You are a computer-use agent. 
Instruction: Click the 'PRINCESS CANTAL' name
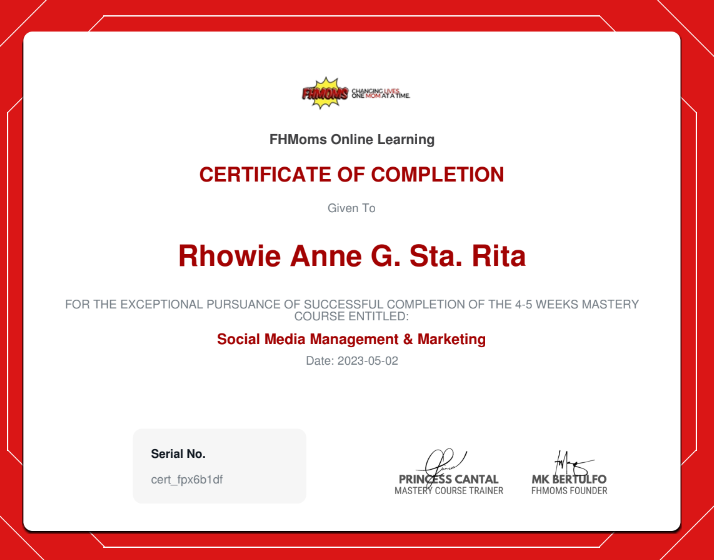tap(449, 479)
